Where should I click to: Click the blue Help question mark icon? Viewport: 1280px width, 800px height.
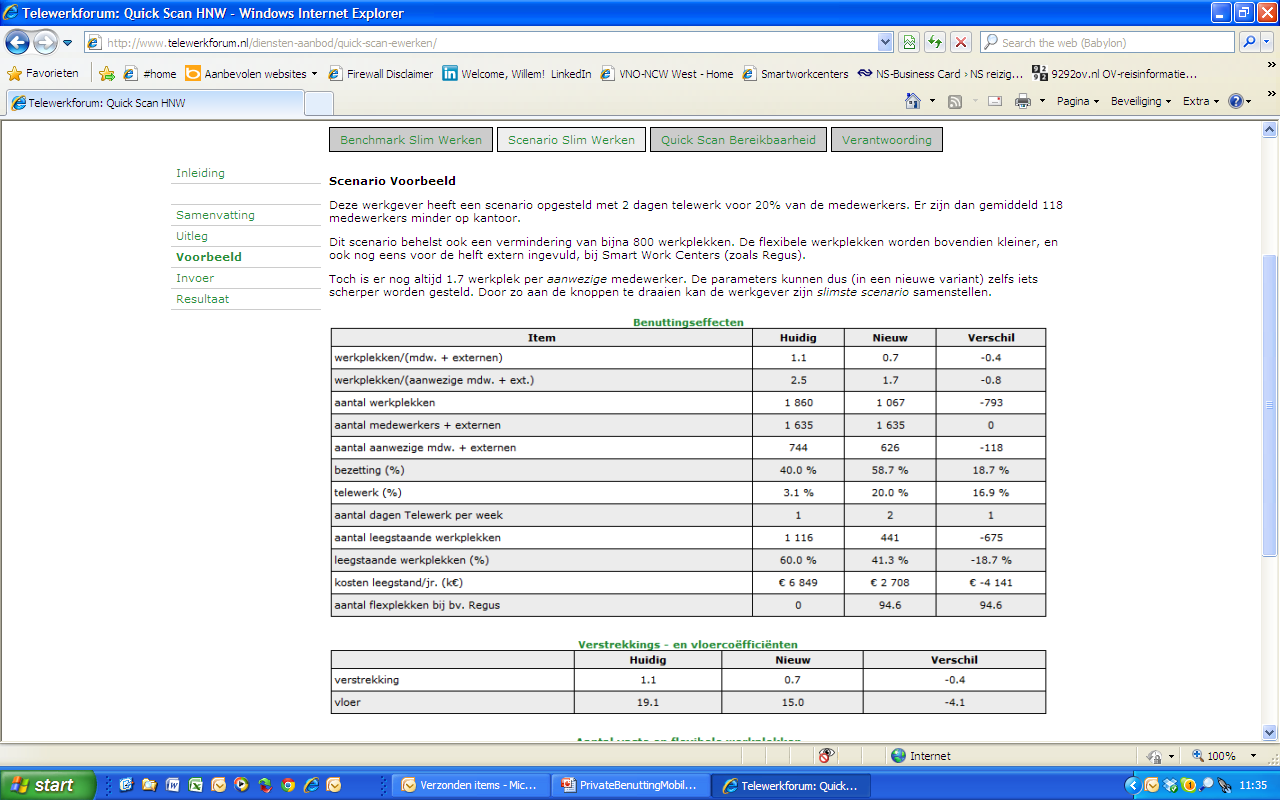click(x=1236, y=101)
